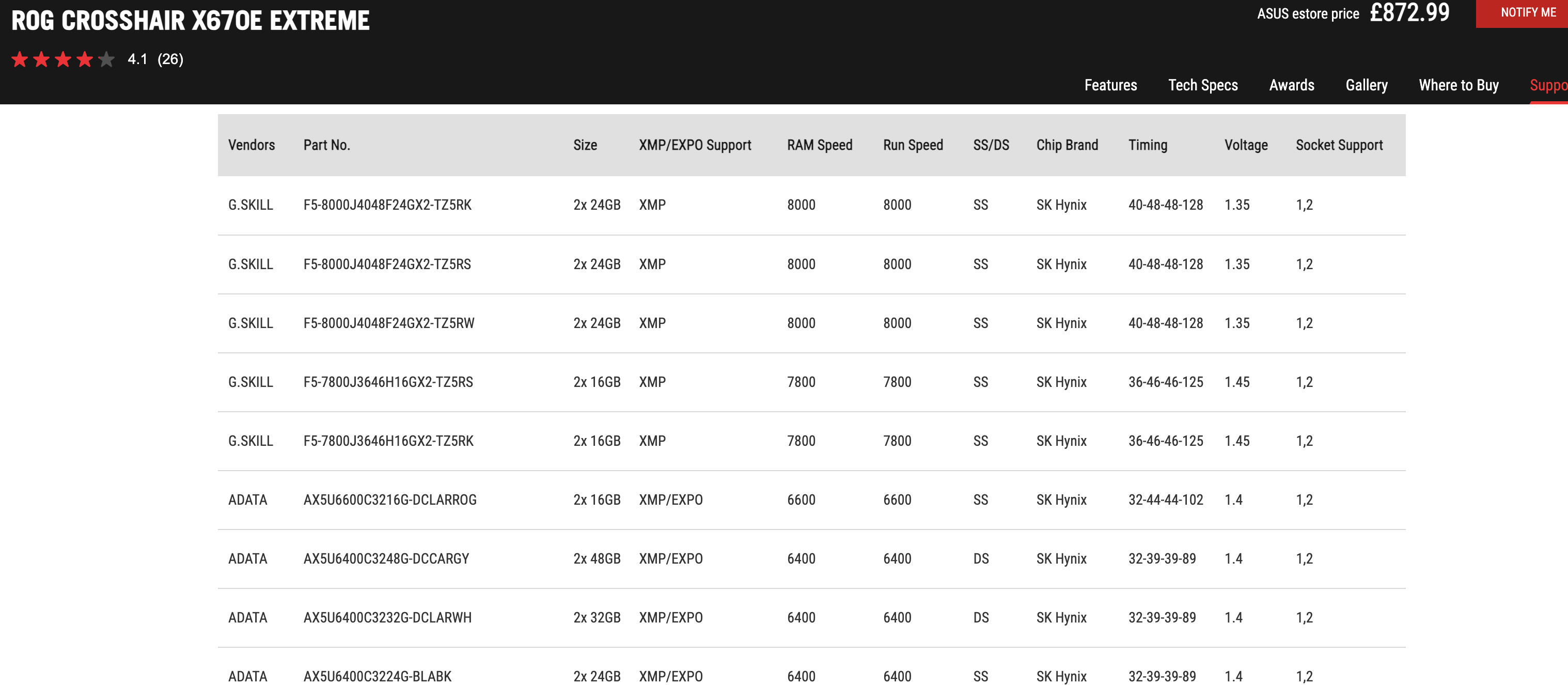Click SK Hynix in the AX5U6400C3224G-BLABK row
The width and height of the screenshot is (1568, 685).
(x=1061, y=676)
